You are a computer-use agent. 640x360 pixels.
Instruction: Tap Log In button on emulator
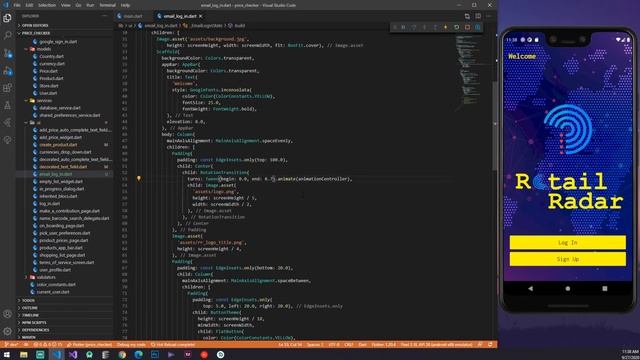point(567,242)
